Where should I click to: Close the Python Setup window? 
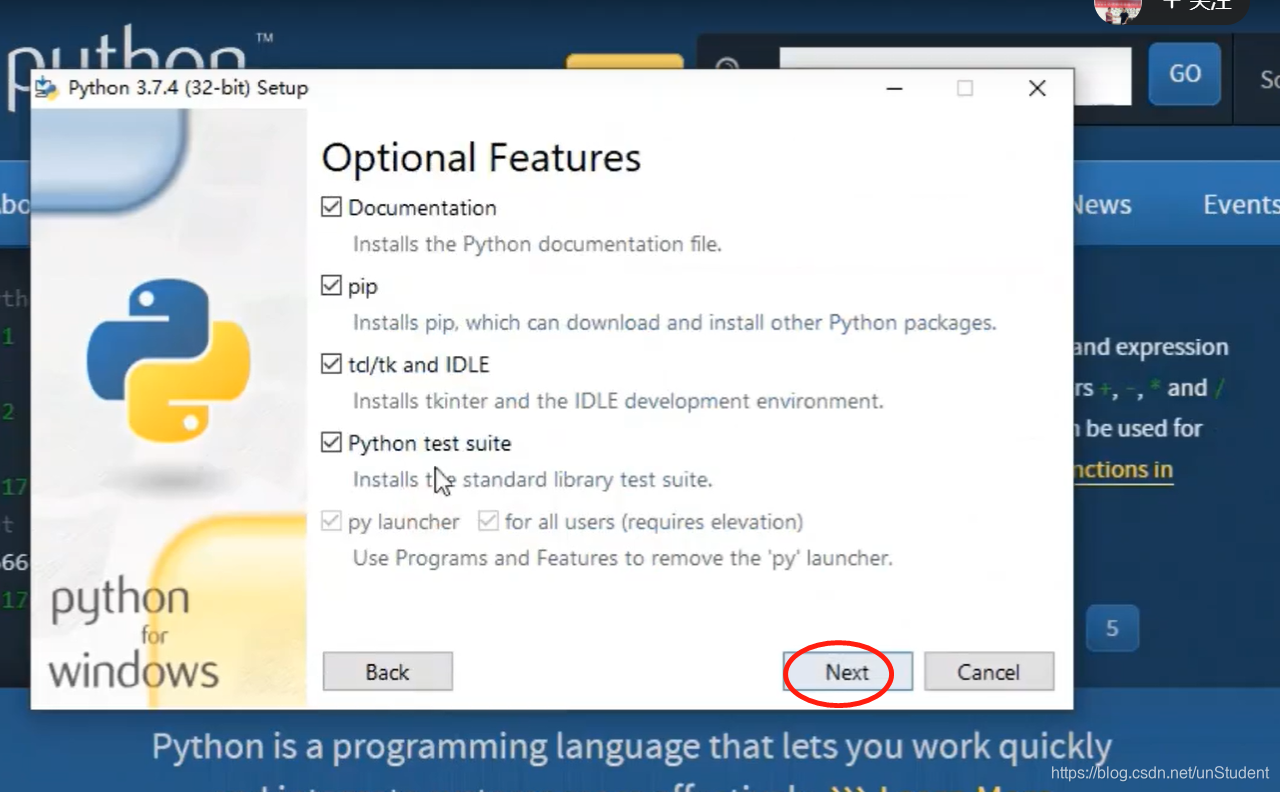coord(1037,88)
